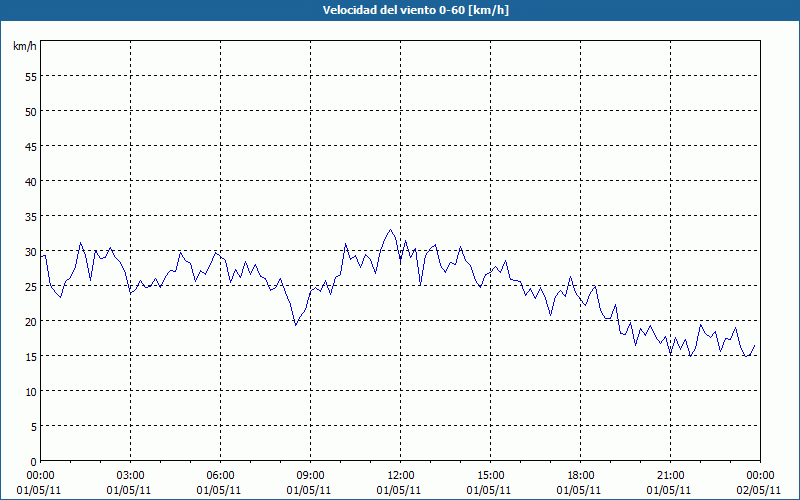Select the y-axis value label "25"

31,286
